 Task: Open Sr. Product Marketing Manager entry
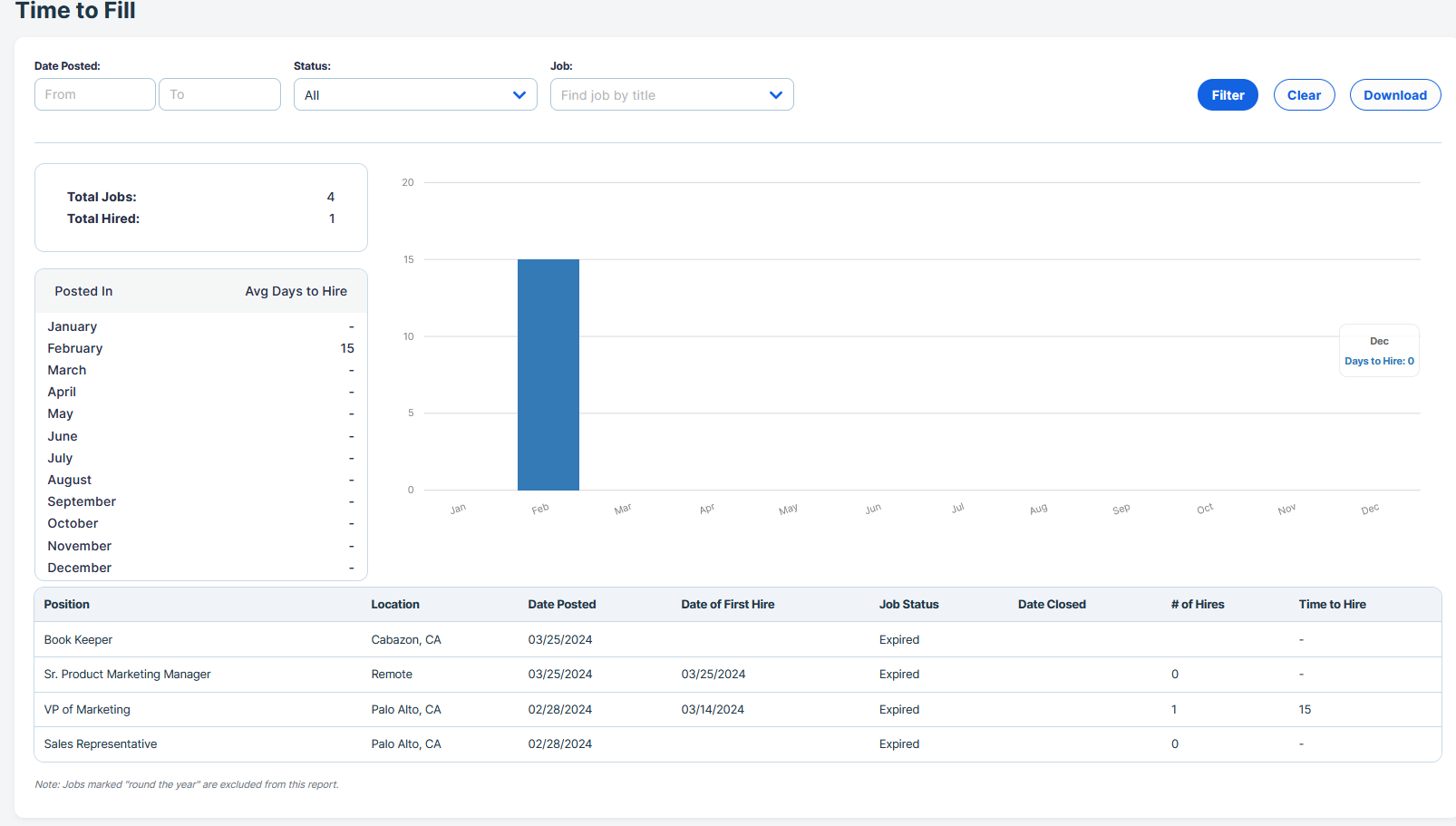127,675
